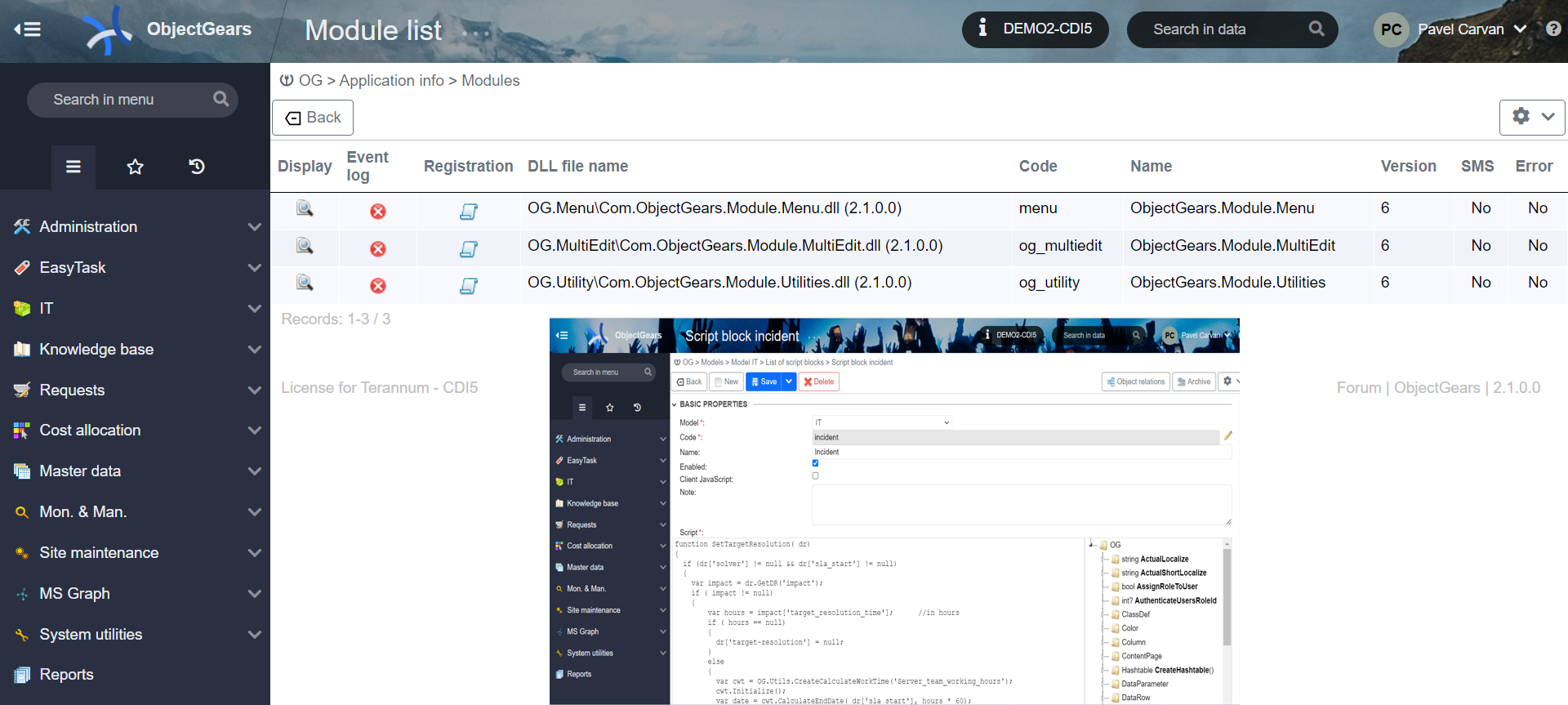Select the og_multiedit code cell

pos(1060,246)
